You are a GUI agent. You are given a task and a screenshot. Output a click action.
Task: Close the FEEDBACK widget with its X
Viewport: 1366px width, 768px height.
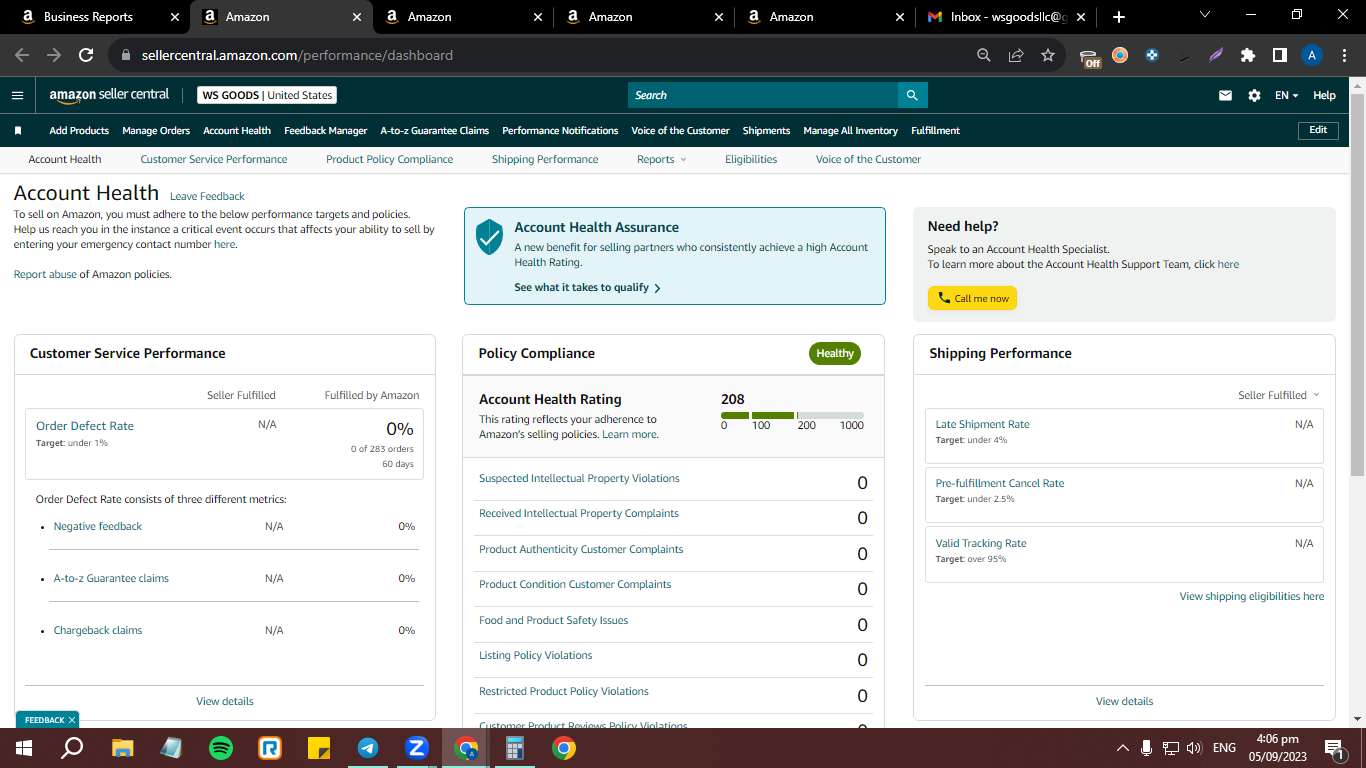(72, 720)
